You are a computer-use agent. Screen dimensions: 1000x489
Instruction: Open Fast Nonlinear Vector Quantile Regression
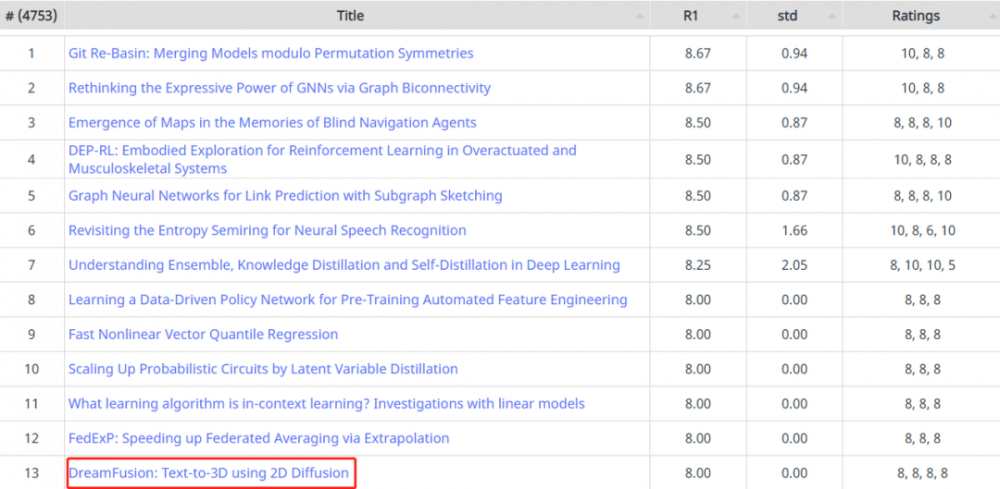click(x=203, y=334)
